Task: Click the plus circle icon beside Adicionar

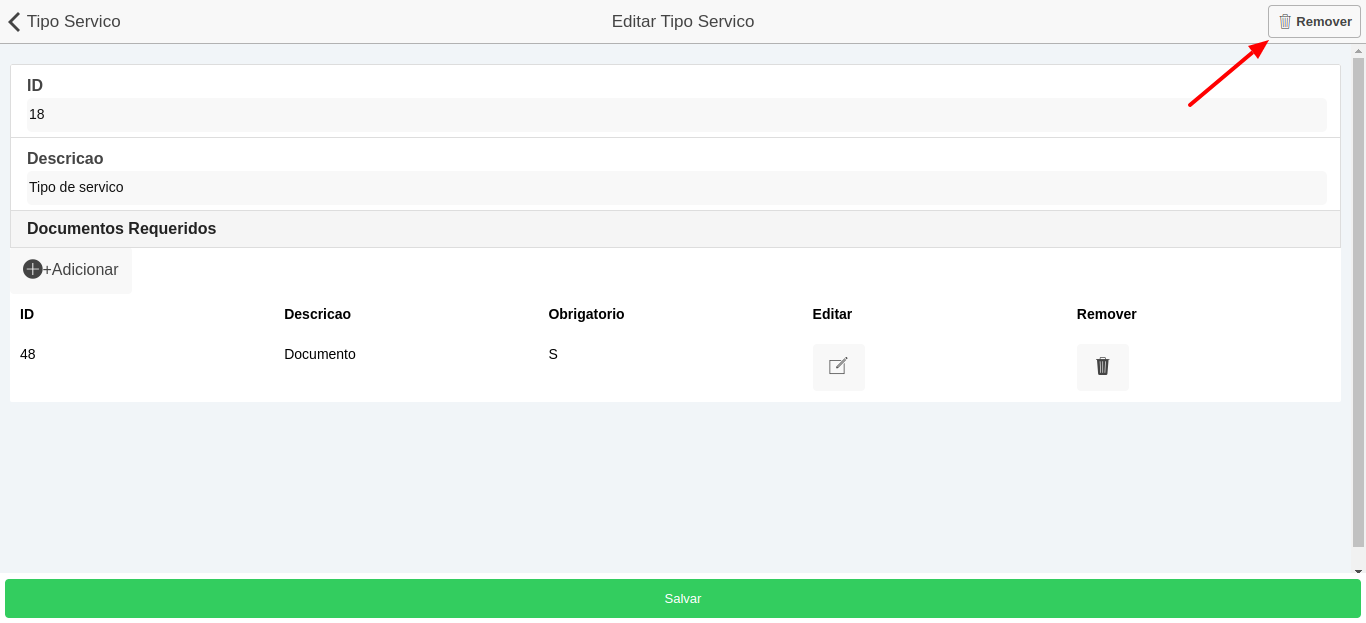Action: (33, 269)
